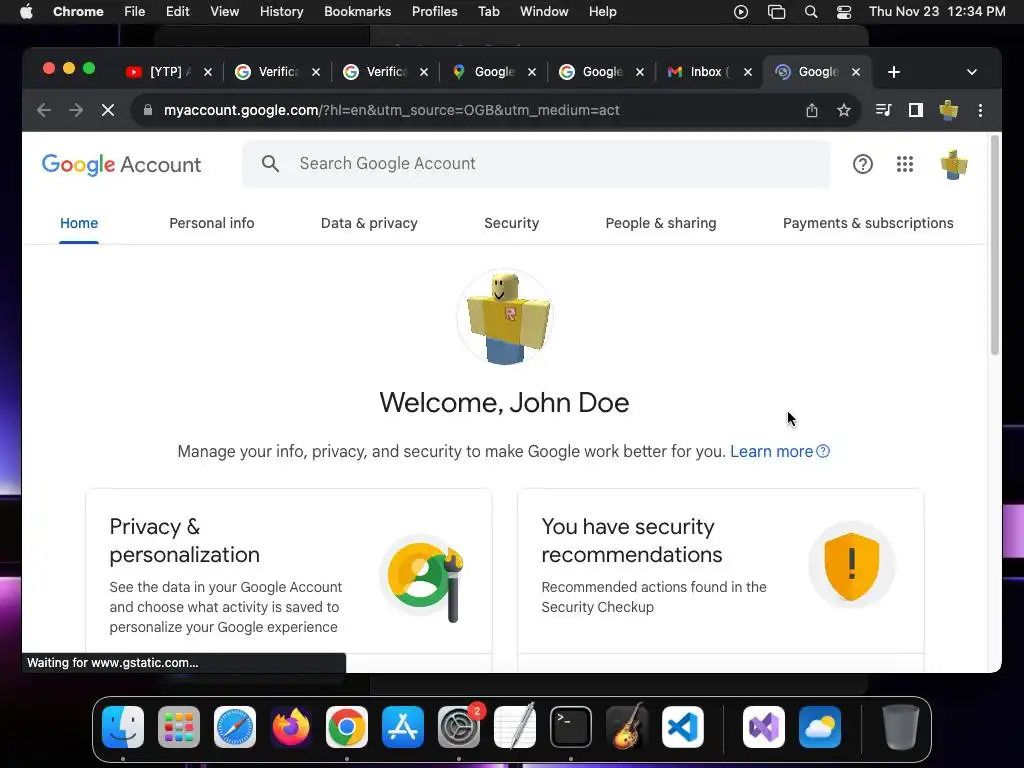Screen dimensions: 1024x768
Task: Stop loading the page
Action: (108, 110)
